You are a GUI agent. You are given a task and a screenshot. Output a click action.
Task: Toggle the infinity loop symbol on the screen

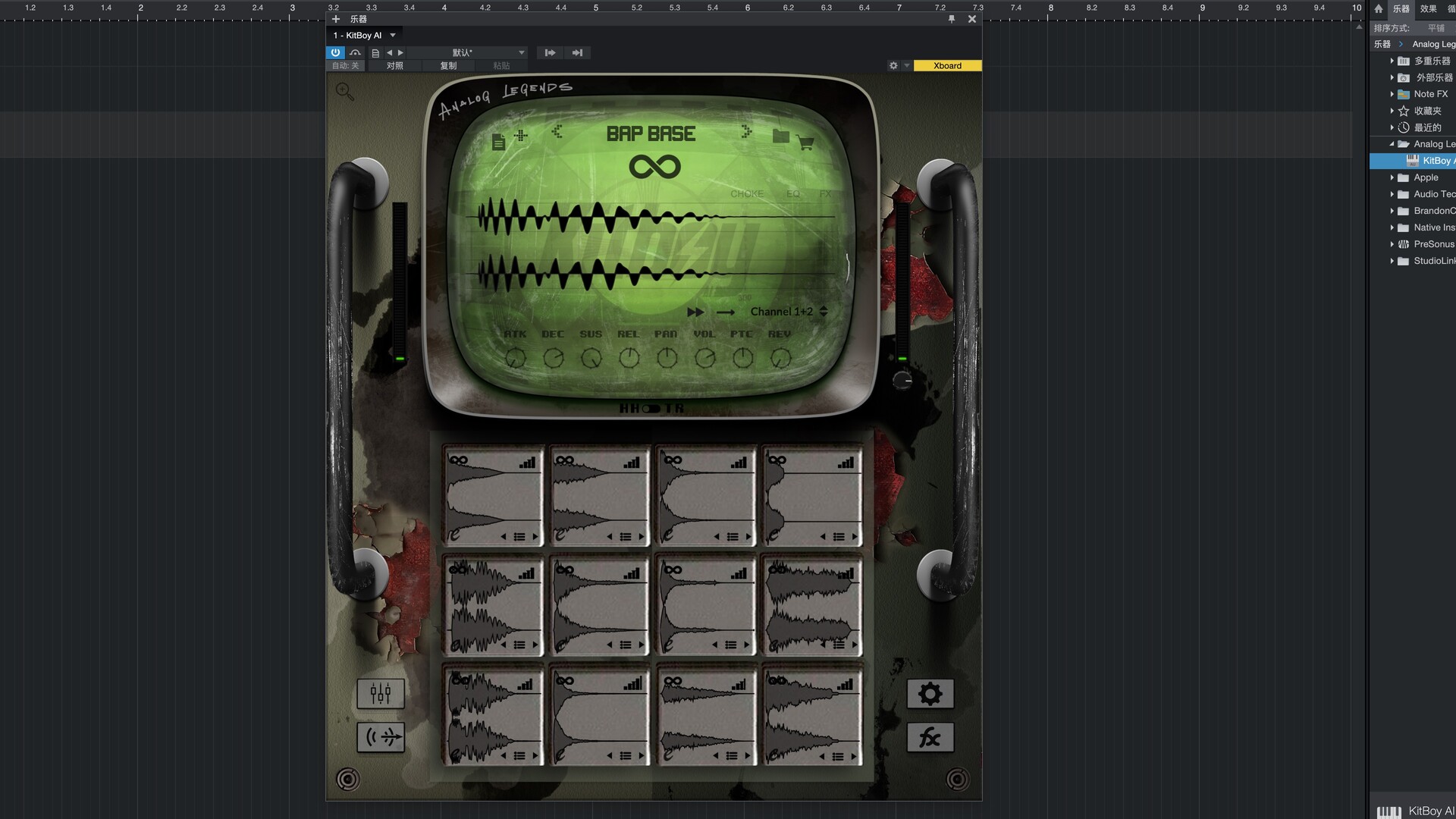pyautogui.click(x=654, y=167)
